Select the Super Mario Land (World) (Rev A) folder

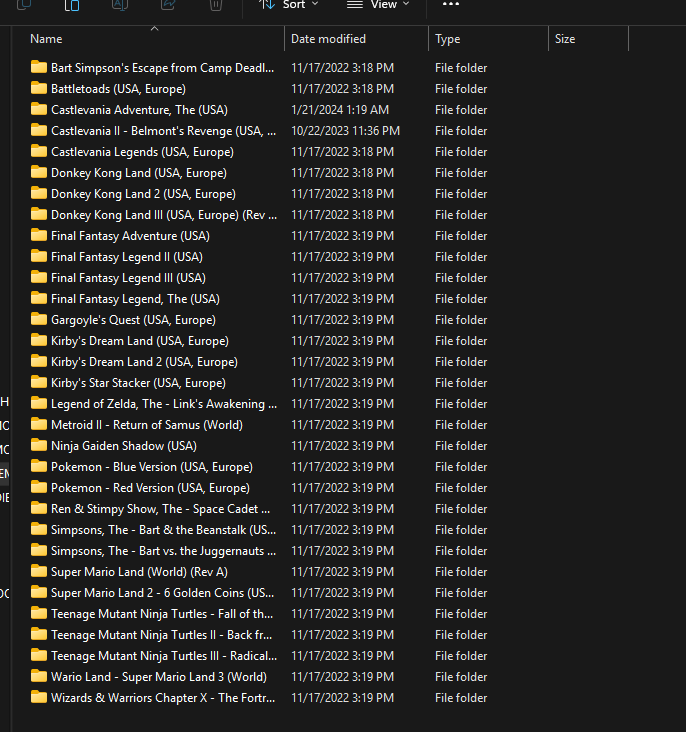[x=139, y=572]
